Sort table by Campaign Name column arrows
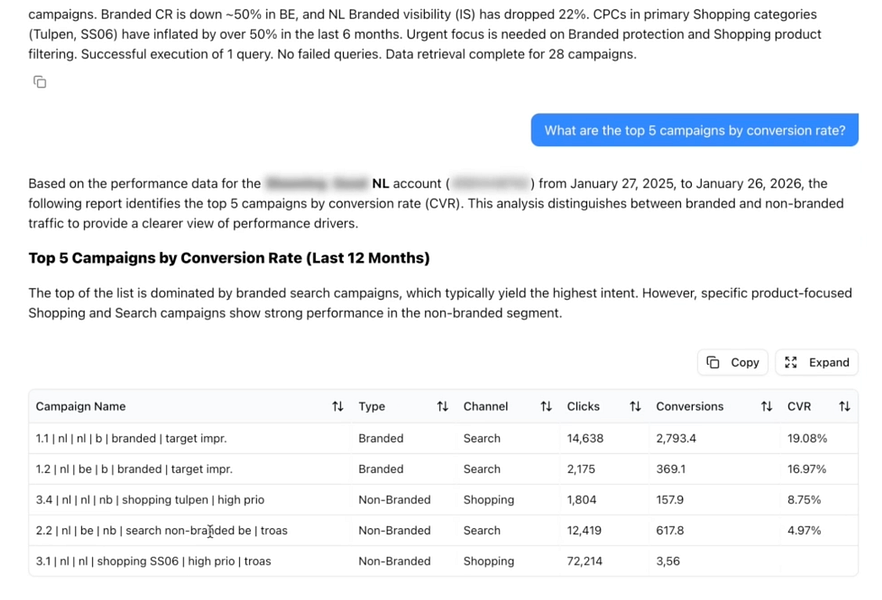 point(337,407)
